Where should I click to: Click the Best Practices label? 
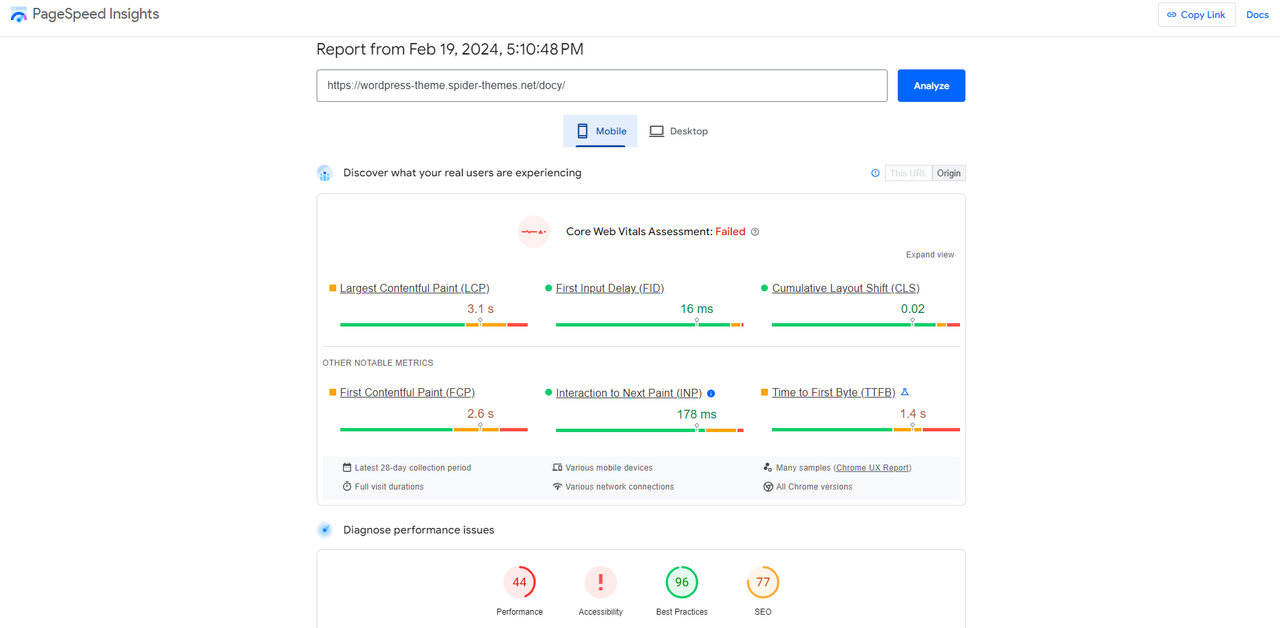pyautogui.click(x=682, y=612)
